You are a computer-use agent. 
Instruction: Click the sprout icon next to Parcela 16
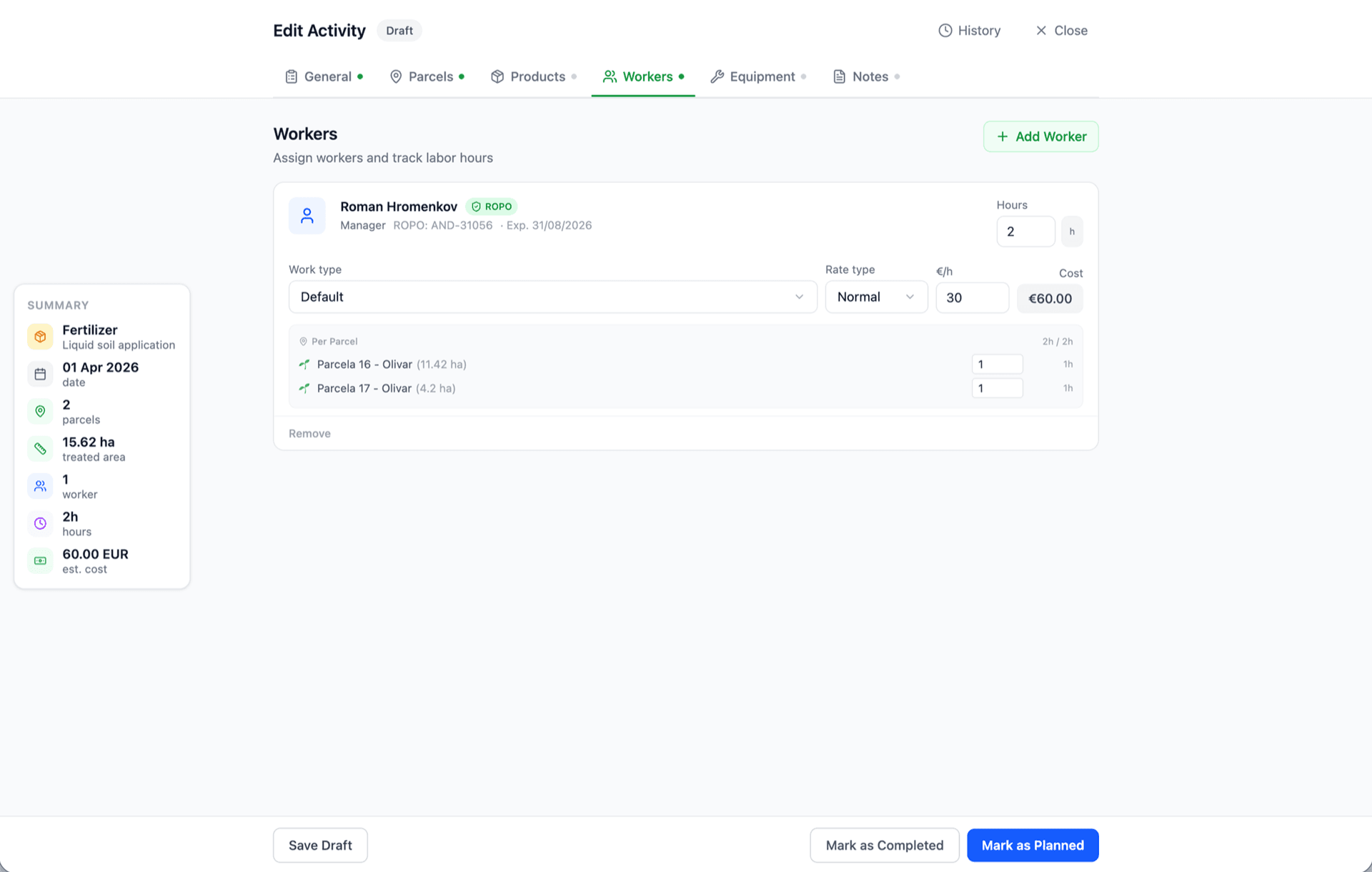[304, 365]
